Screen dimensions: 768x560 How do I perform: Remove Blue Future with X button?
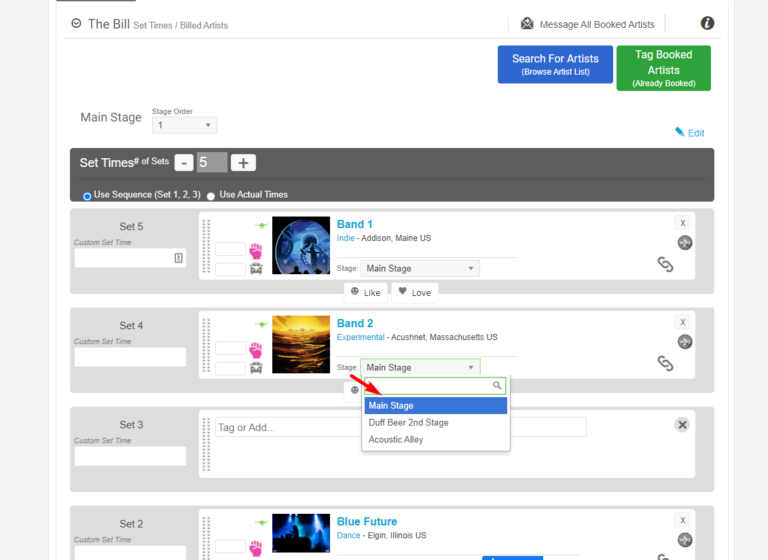682,520
